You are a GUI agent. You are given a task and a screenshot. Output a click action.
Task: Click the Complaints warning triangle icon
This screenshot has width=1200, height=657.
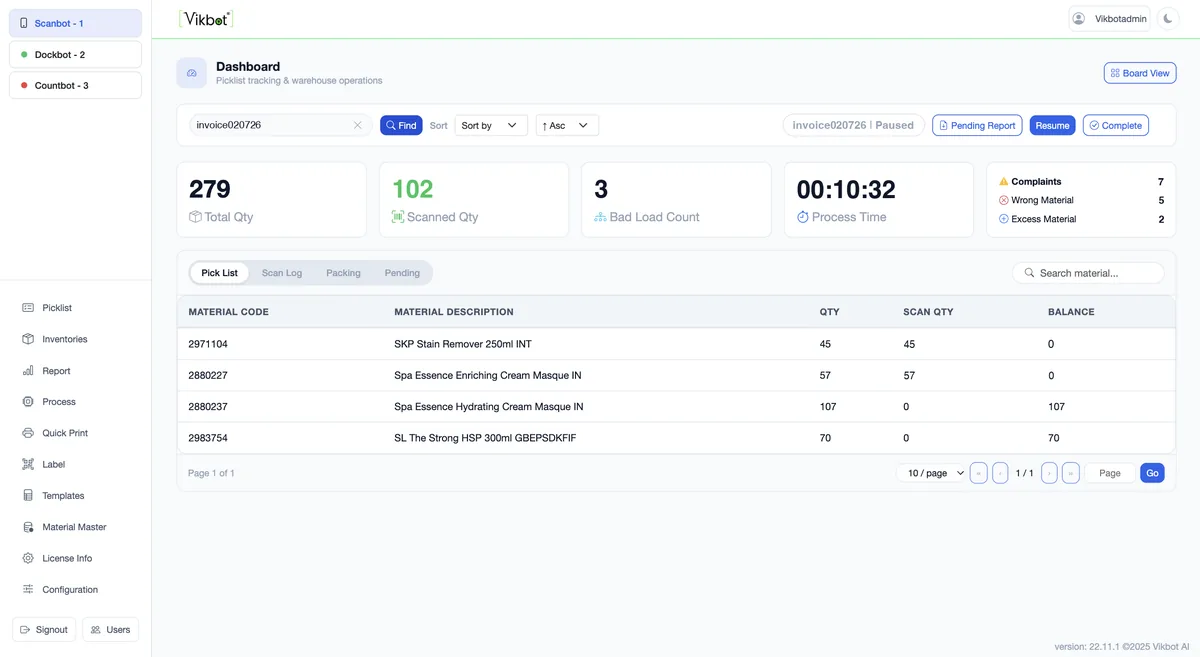[x=1004, y=182]
